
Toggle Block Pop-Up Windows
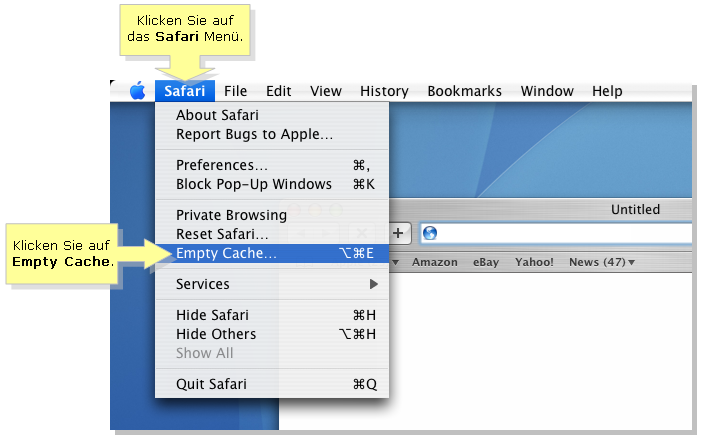click(272, 184)
